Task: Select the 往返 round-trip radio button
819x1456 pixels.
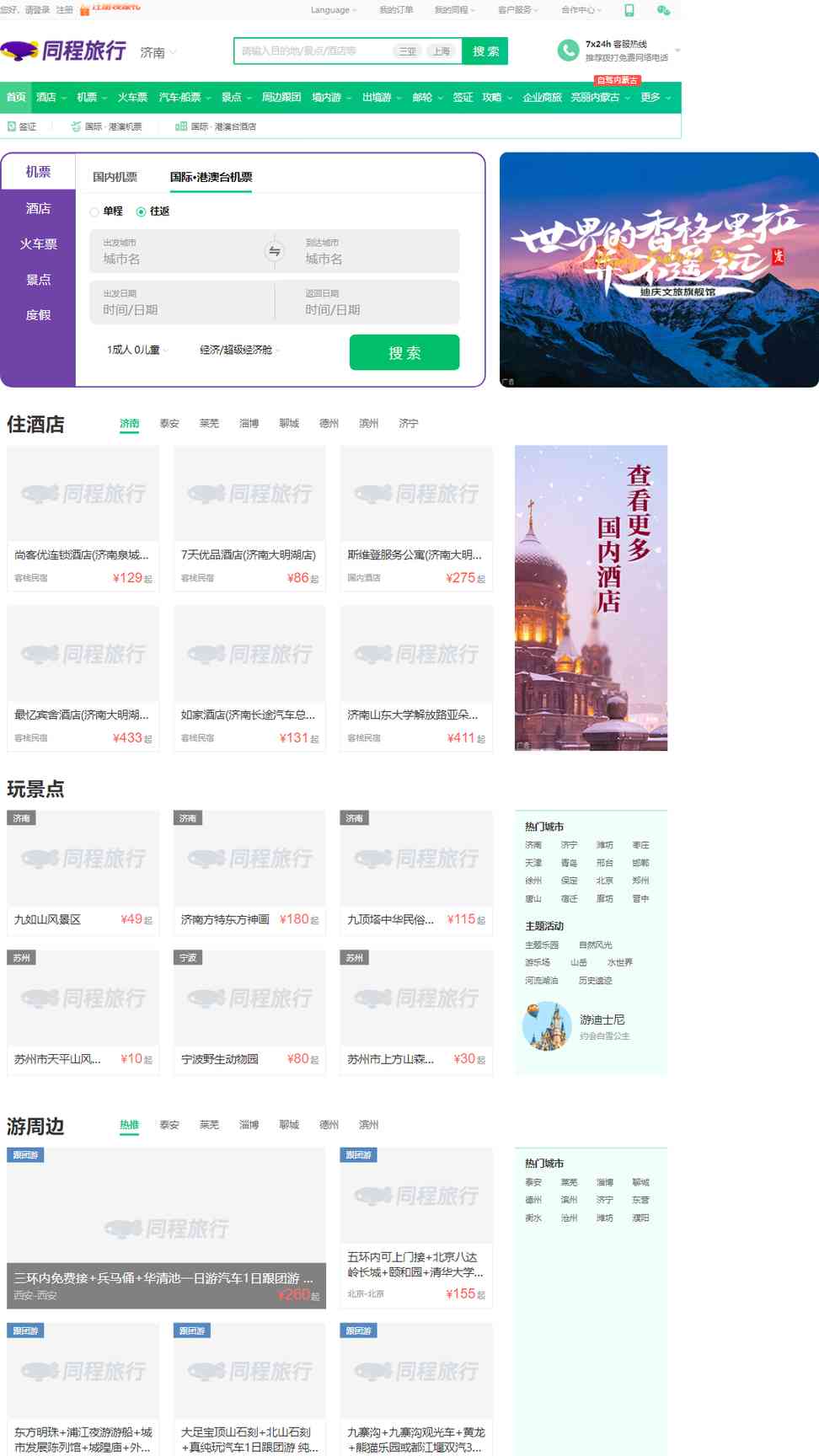Action: click(141, 211)
